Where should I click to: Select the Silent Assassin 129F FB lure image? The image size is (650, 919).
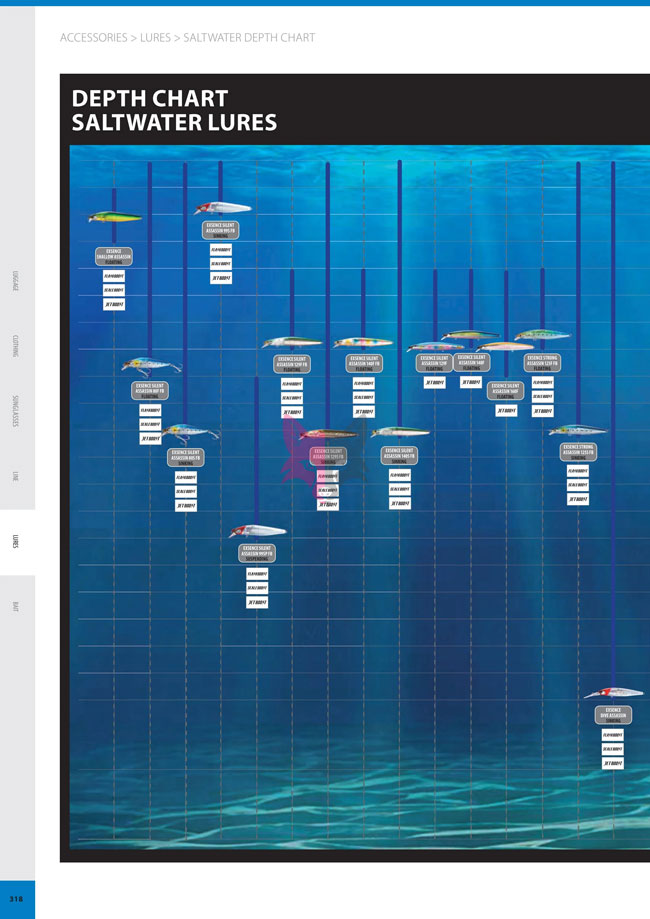[292, 343]
